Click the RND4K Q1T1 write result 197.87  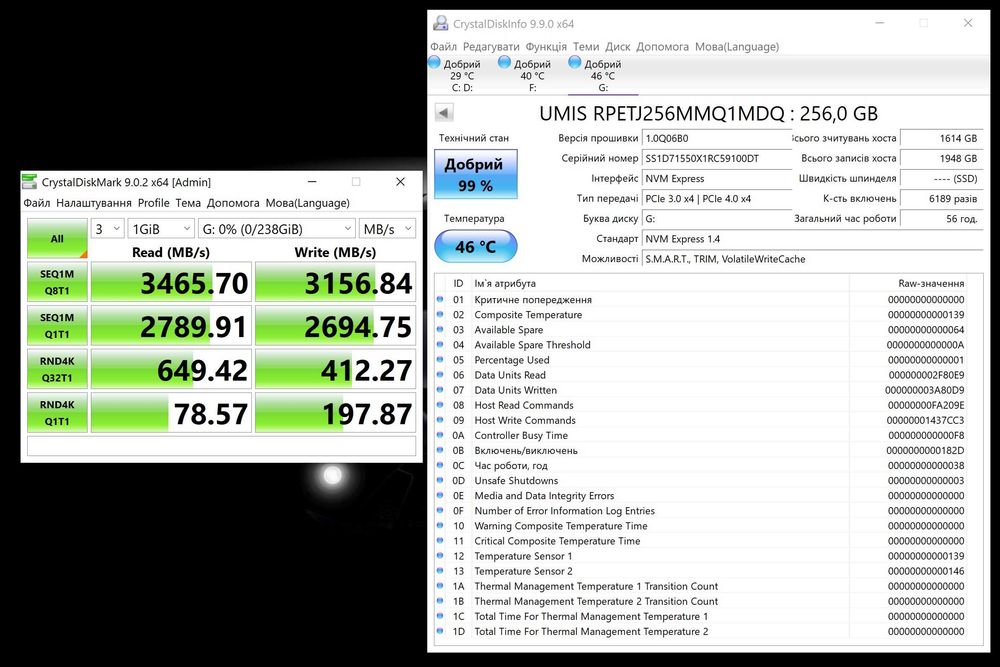[335, 413]
